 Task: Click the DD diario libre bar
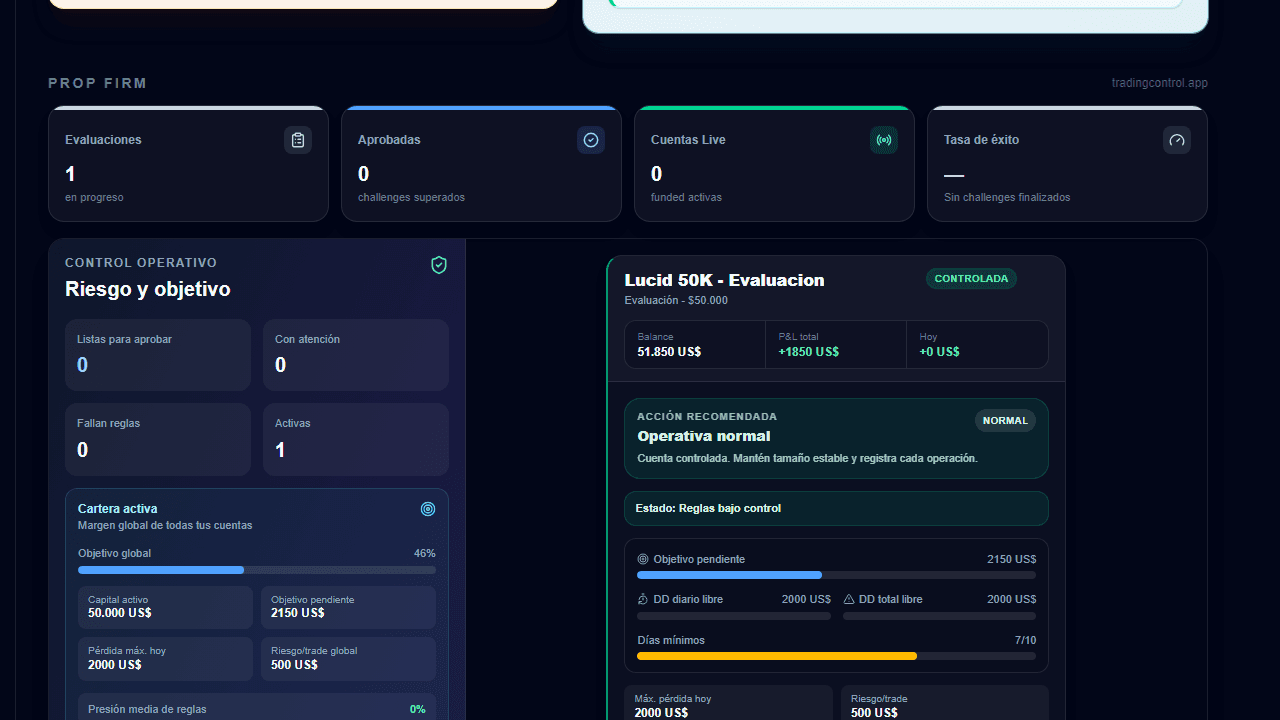click(734, 616)
